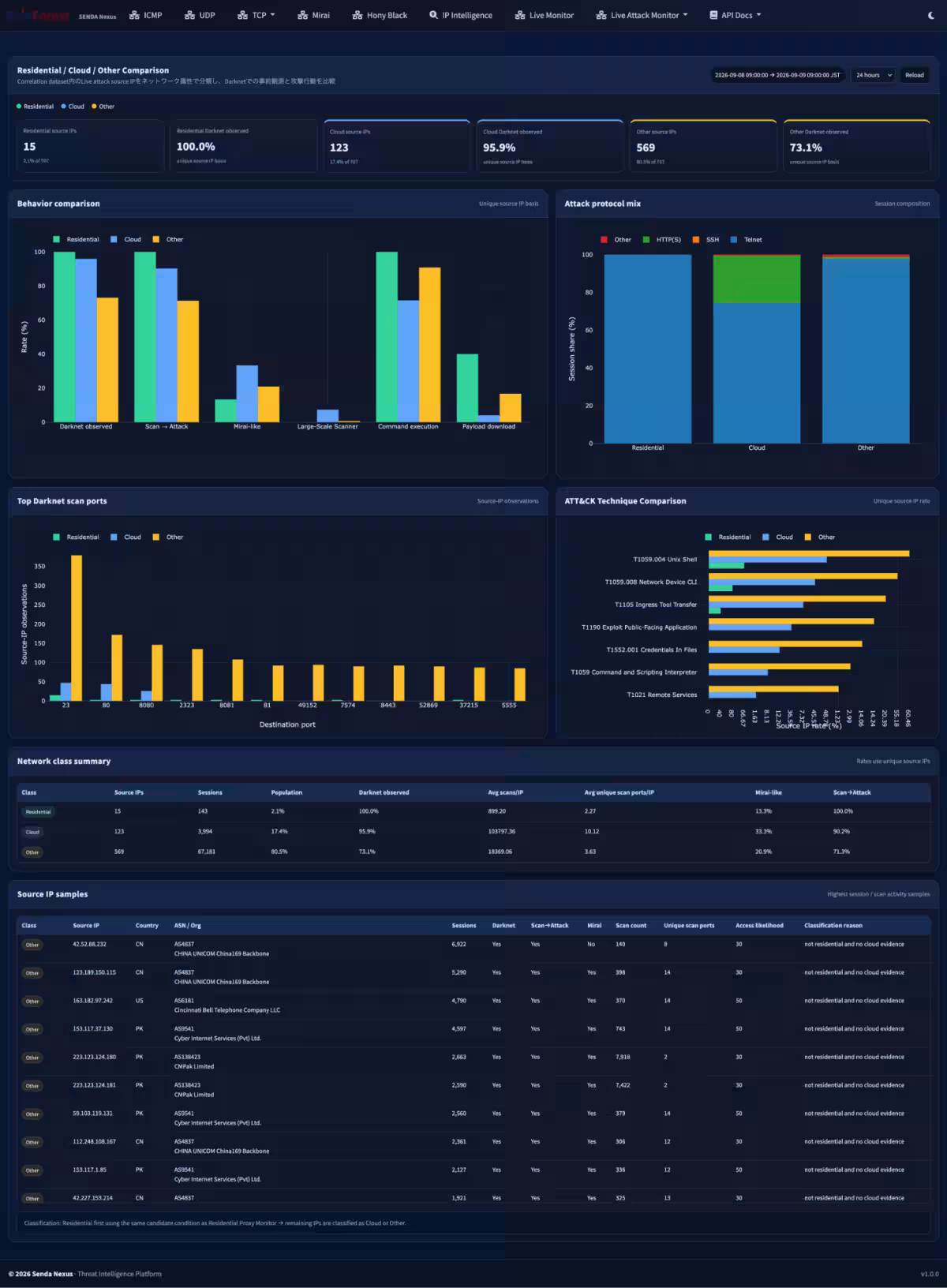This screenshot has width=947, height=1288.
Task: Click the Residential badge in Network class summary
Action: click(x=38, y=811)
